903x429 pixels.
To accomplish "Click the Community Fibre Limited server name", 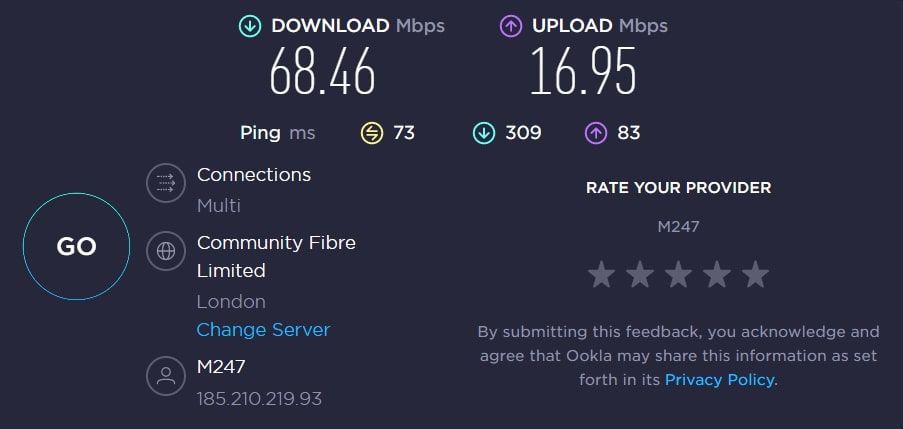I will click(276, 256).
